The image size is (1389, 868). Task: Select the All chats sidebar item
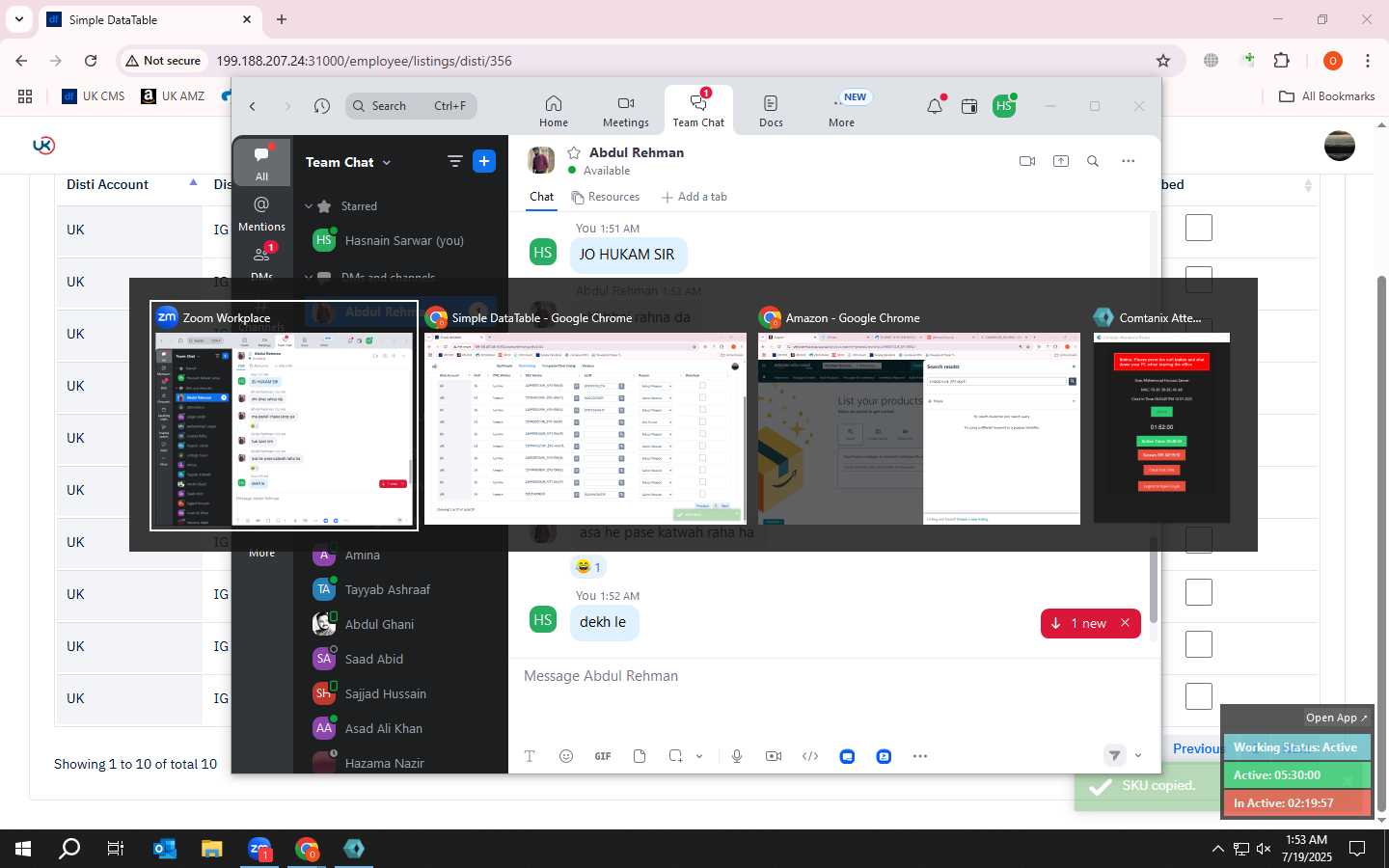pos(261,163)
